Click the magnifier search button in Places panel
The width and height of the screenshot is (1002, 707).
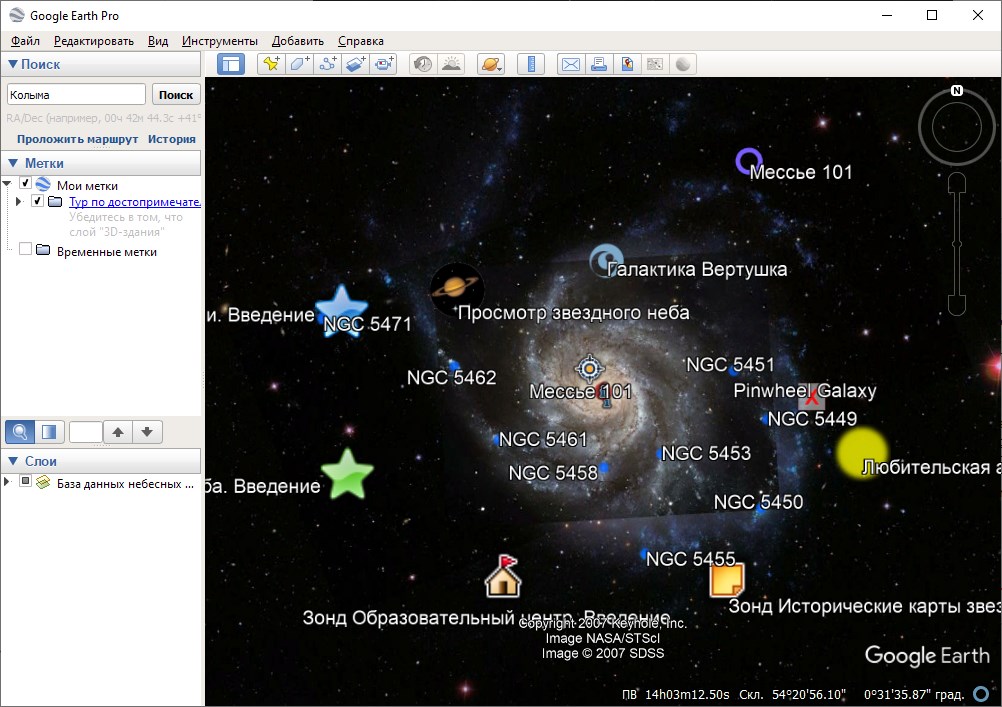[20, 432]
